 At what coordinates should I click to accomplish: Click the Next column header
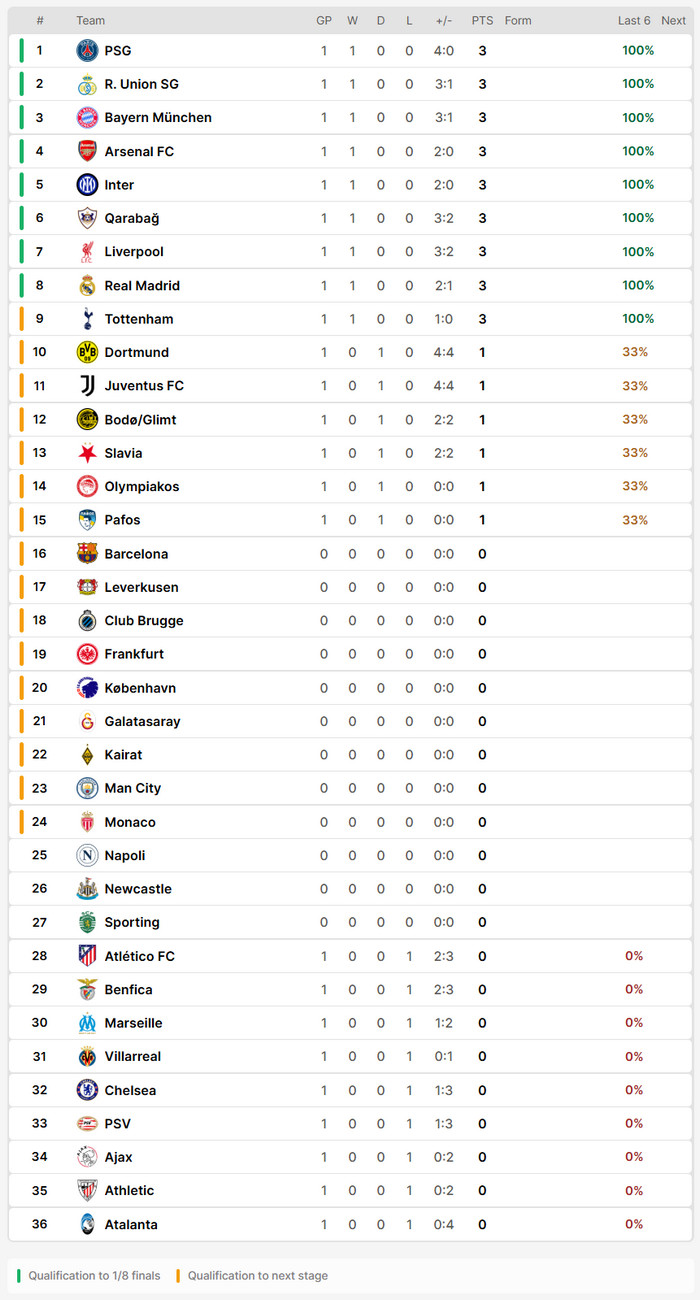tap(674, 21)
